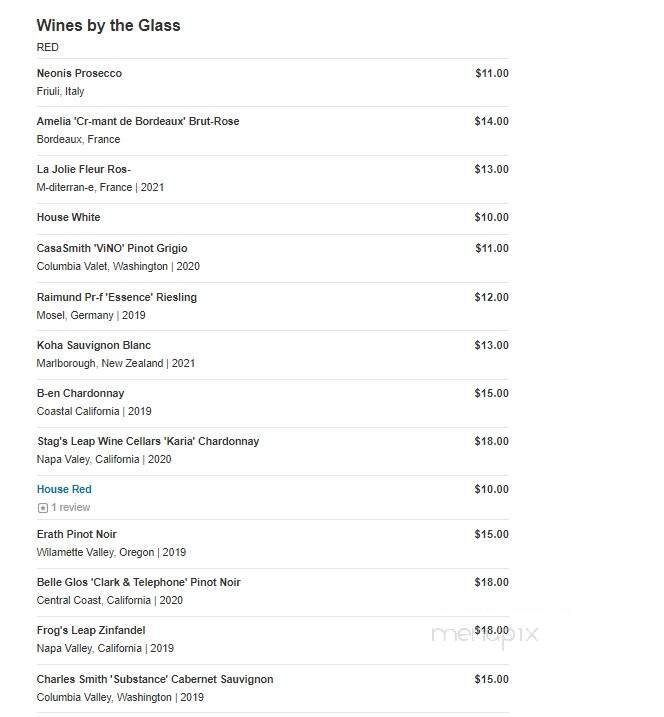Image resolution: width=664 pixels, height=717 pixels.
Task: Click the B-en Chardonnay item name
Action: pos(81,393)
